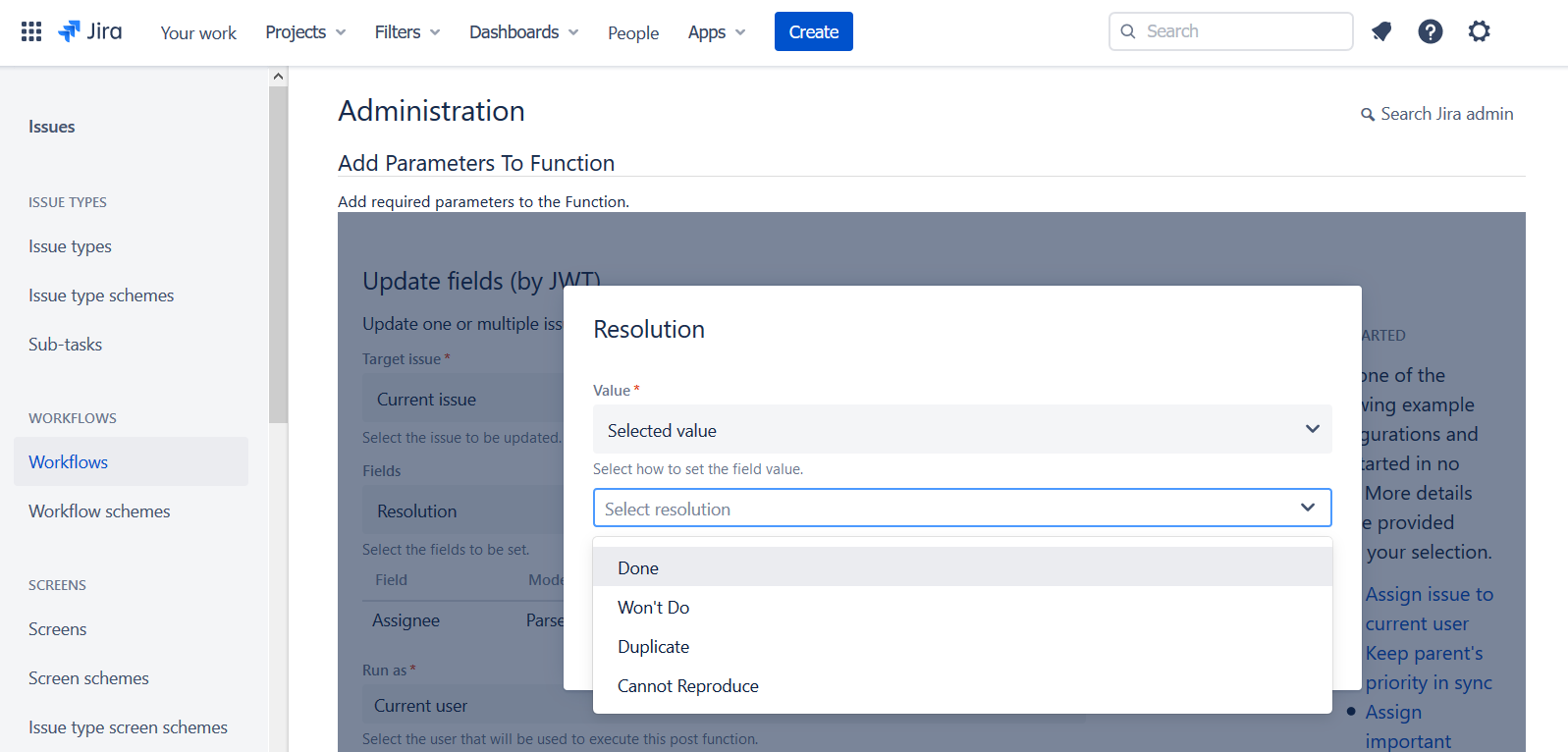Select Workflows in sidebar
This screenshot has height=752, width=1568.
click(x=131, y=461)
